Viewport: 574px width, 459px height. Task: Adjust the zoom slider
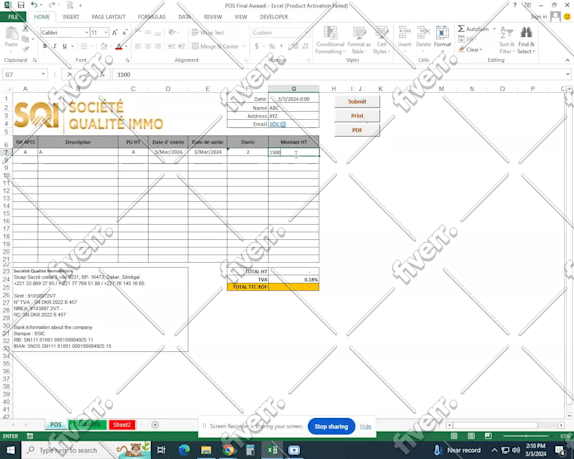pos(526,436)
